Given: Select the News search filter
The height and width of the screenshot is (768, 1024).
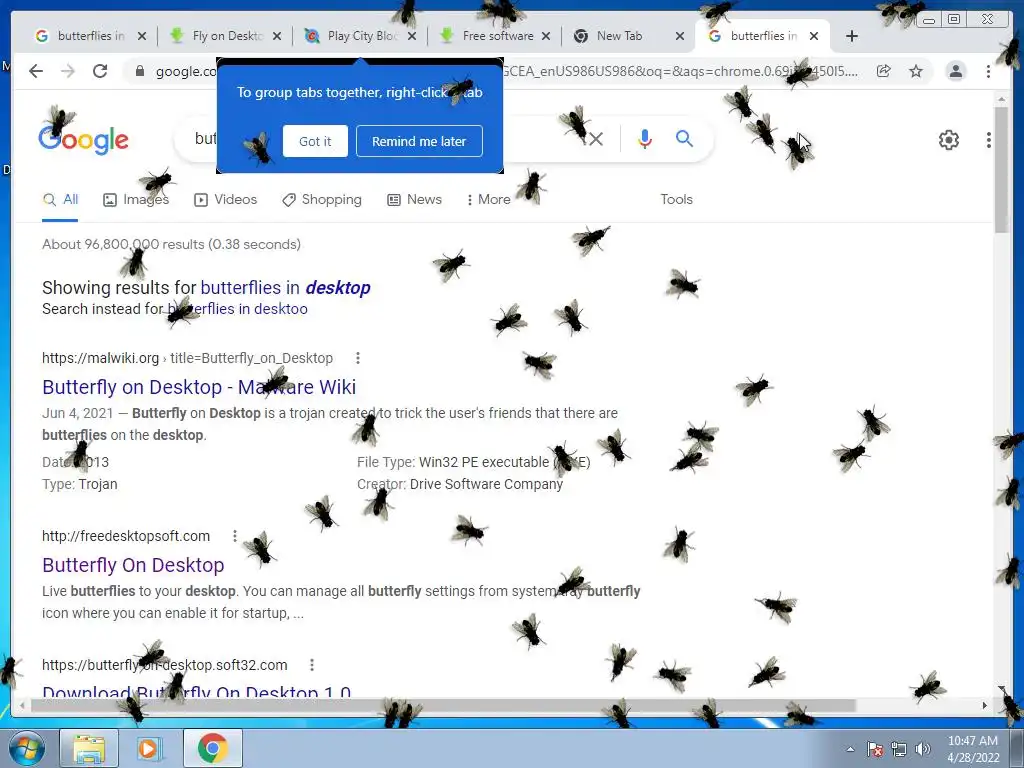Looking at the screenshot, I should (414, 200).
